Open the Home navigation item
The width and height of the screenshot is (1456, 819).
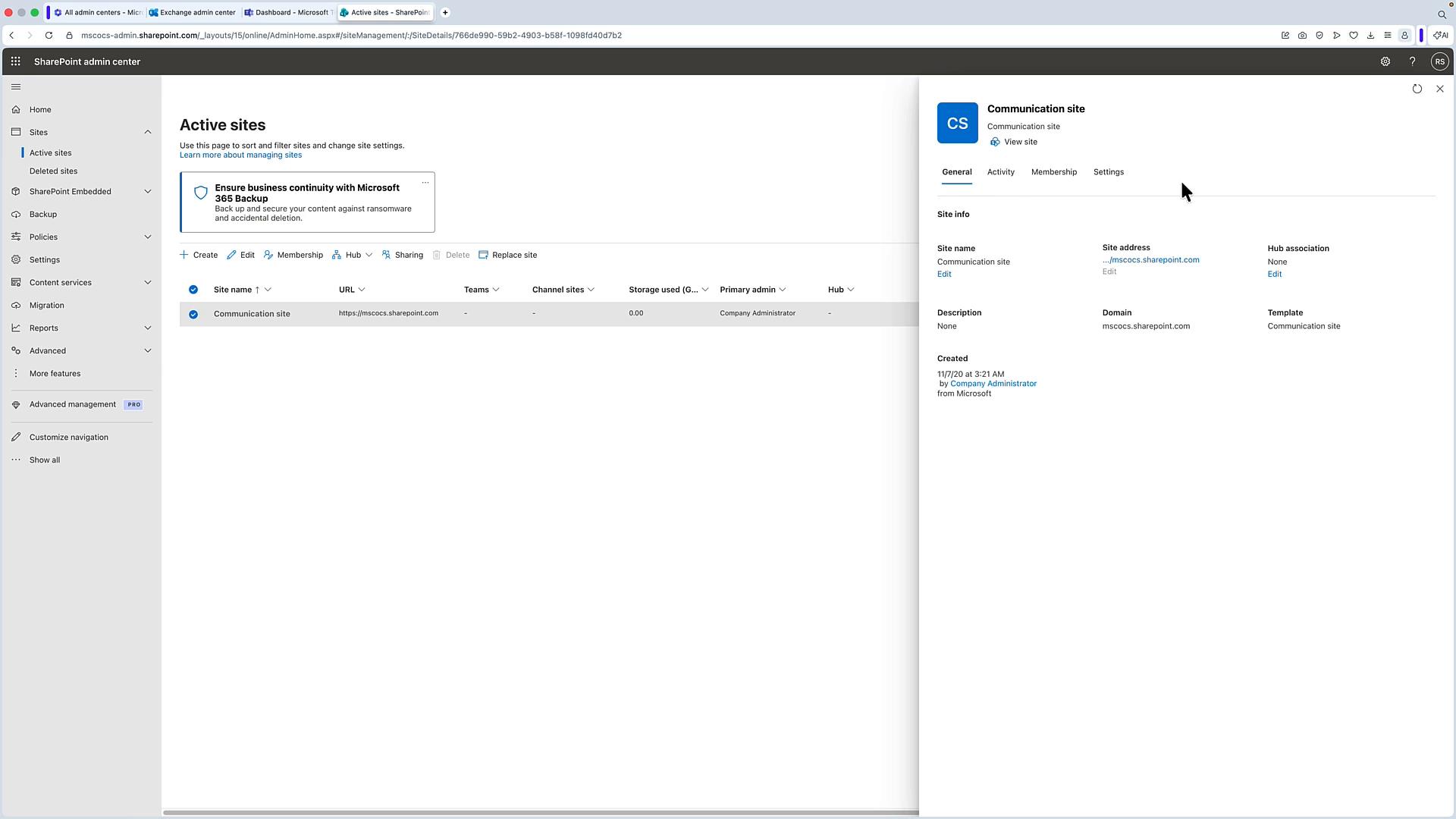tap(40, 110)
